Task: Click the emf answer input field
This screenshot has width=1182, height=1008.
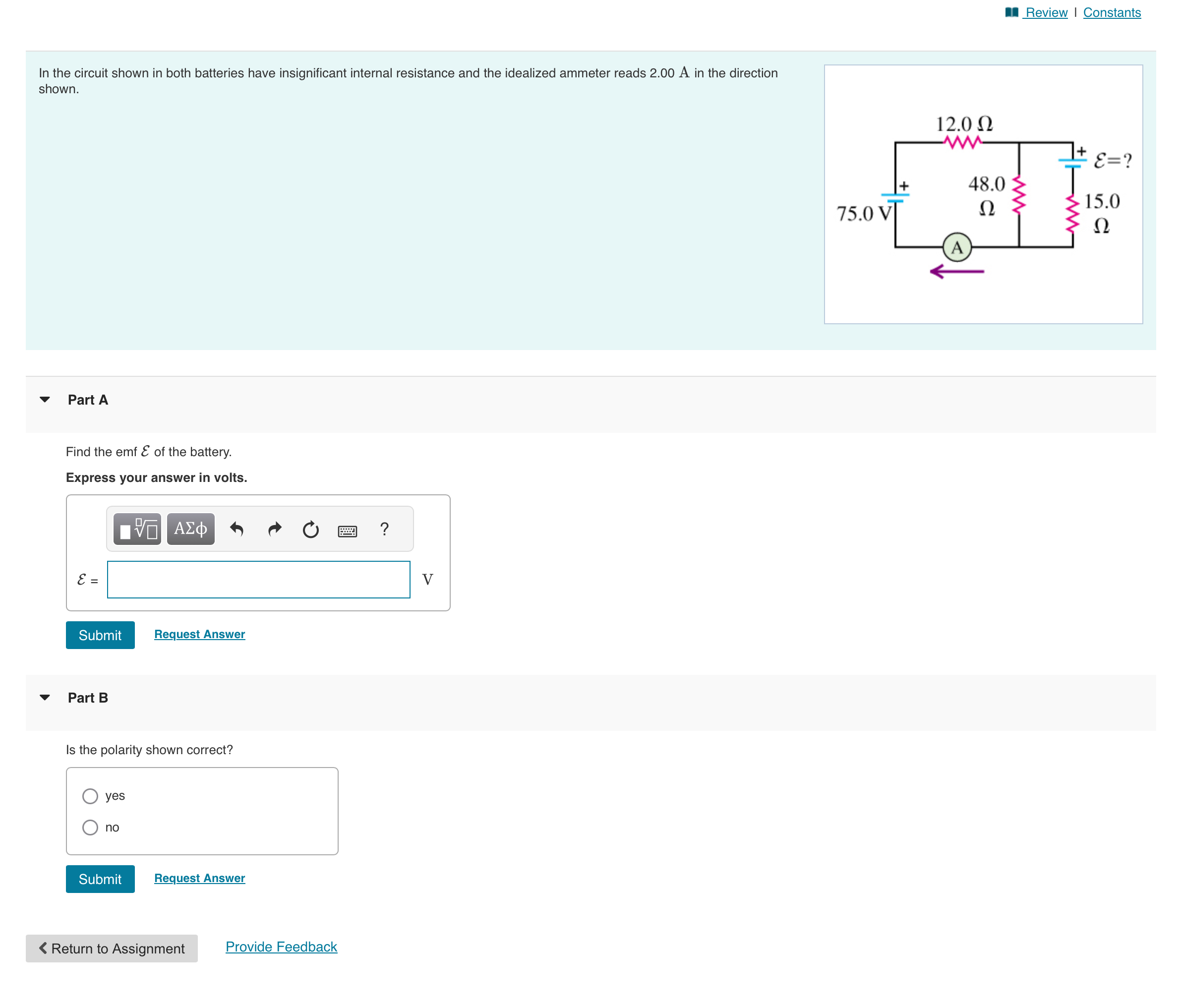Action: coord(258,580)
